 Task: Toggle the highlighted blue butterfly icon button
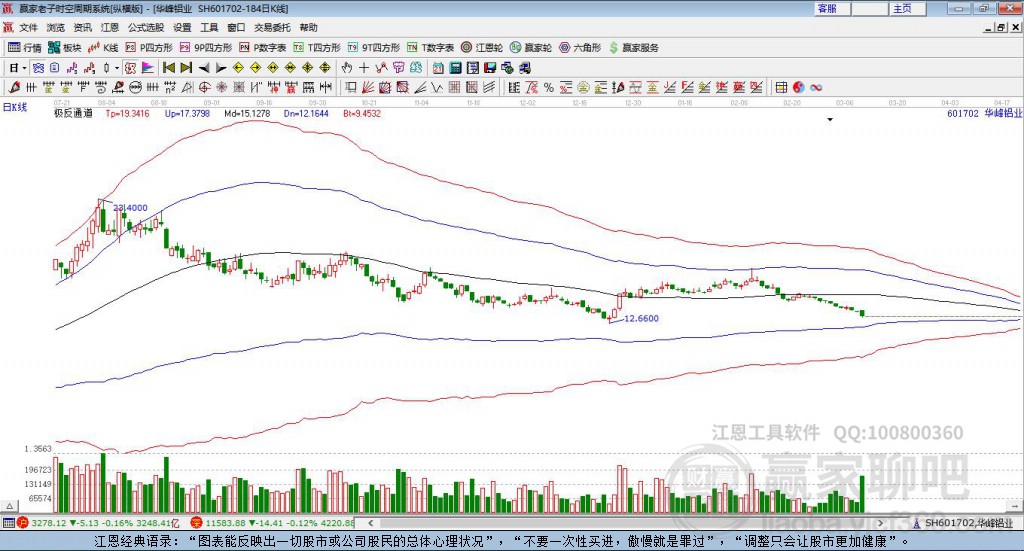pyautogui.click(x=38, y=68)
